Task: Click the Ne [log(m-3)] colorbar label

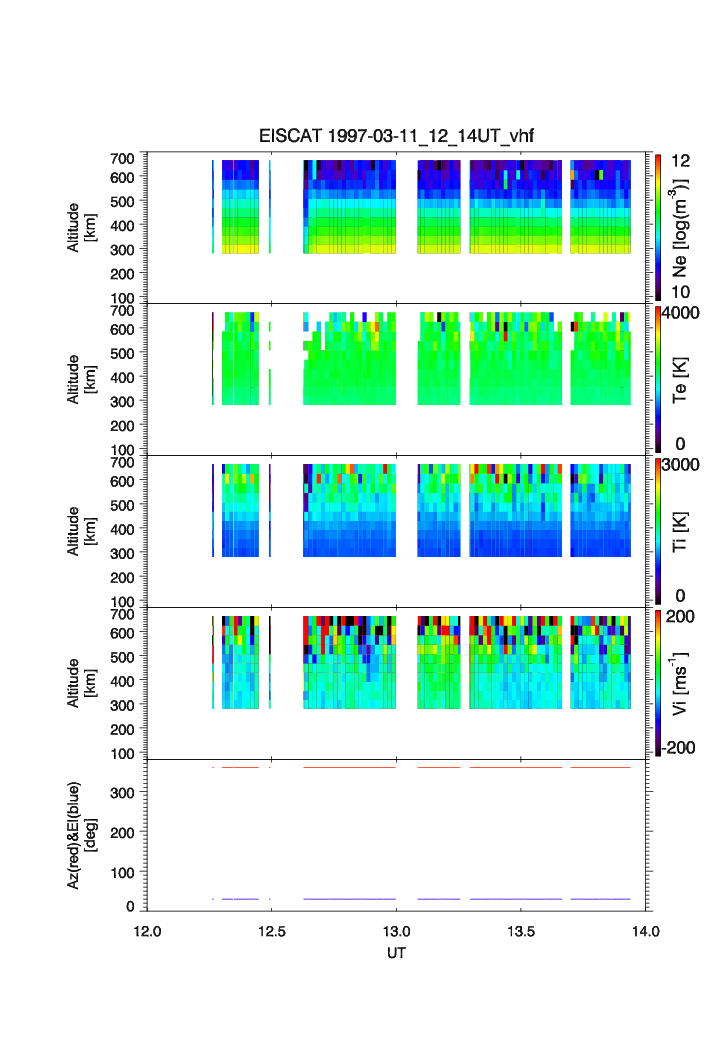Action: tap(680, 228)
